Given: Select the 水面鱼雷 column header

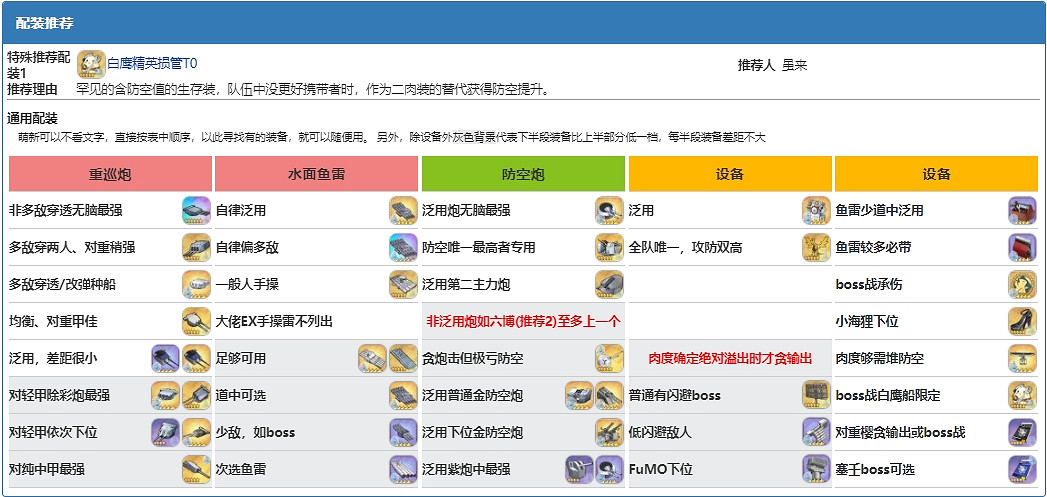Looking at the screenshot, I should point(316,174).
